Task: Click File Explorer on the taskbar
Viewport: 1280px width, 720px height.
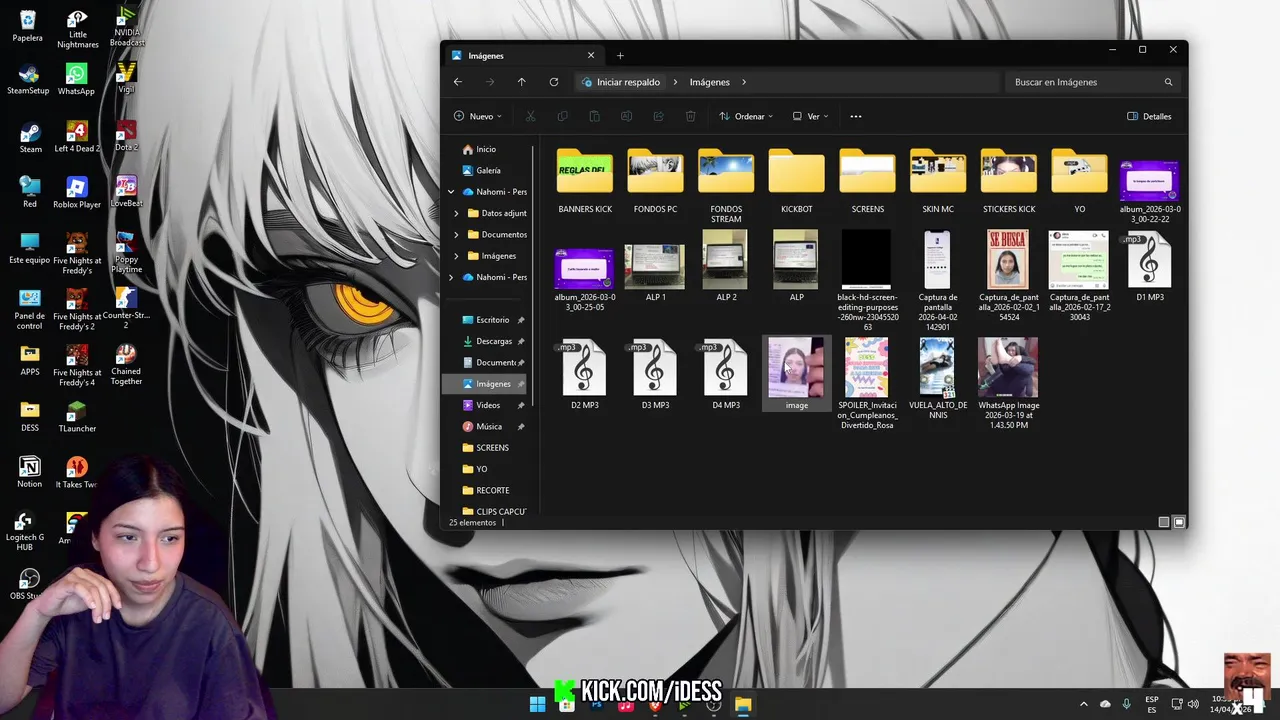Action: (x=743, y=705)
